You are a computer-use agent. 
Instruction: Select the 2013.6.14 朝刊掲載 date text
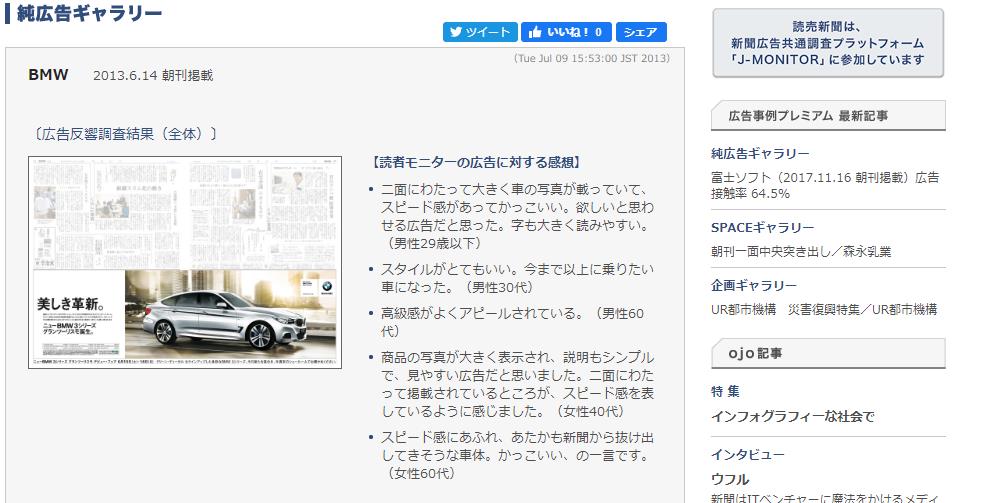click(x=153, y=75)
